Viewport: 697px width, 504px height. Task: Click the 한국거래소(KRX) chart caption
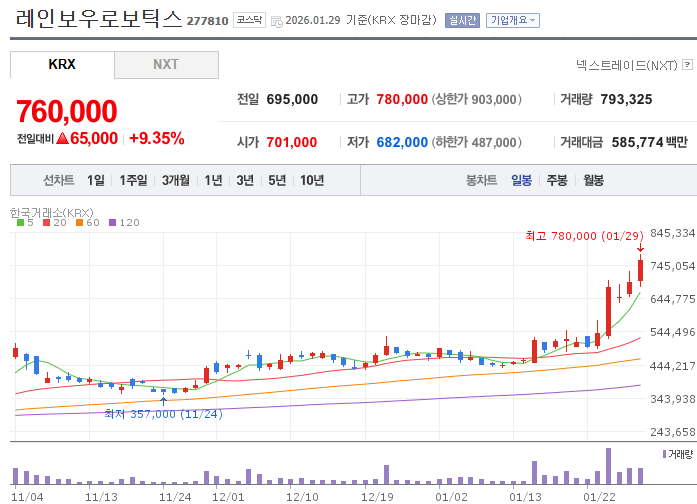point(52,212)
